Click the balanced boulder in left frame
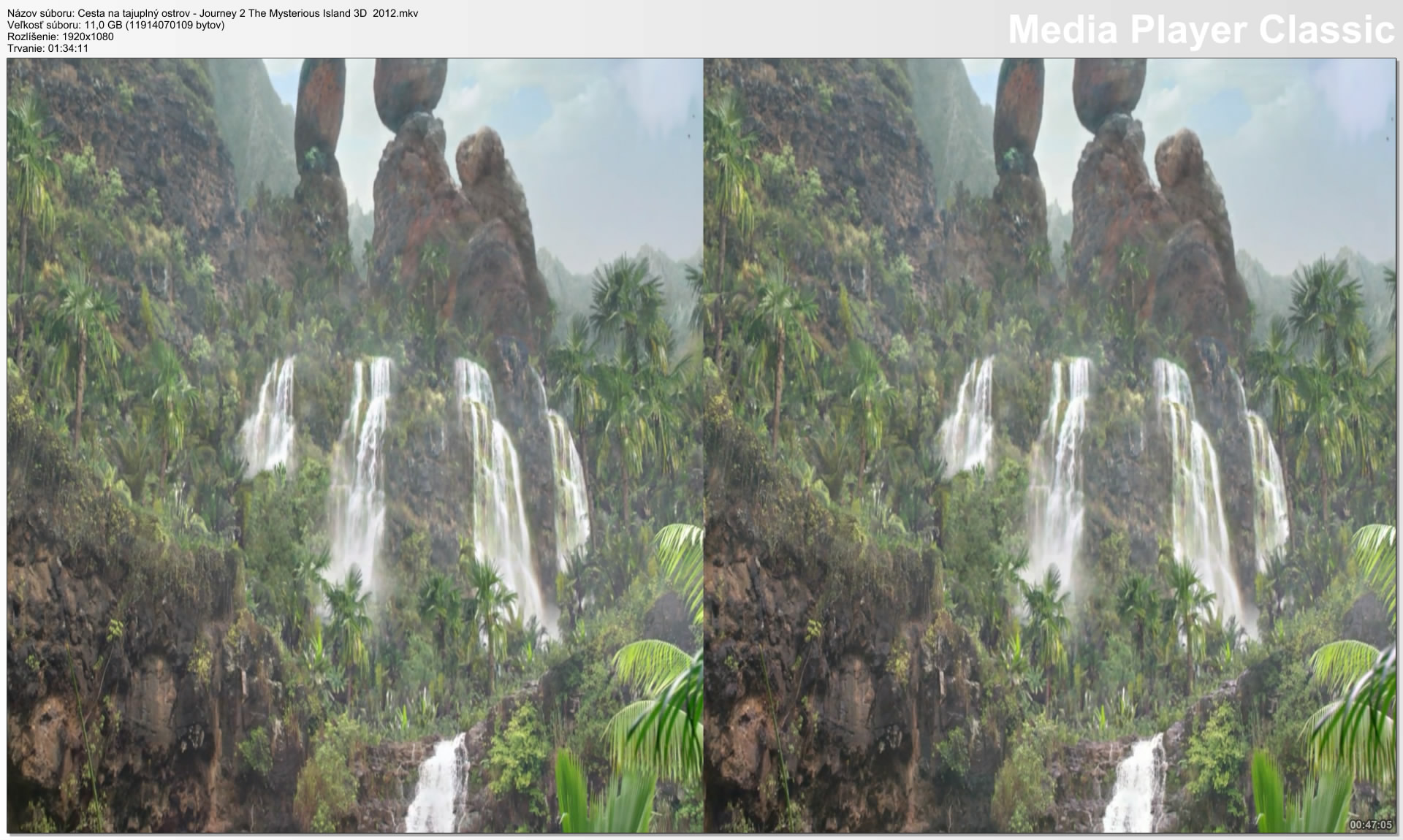Viewport: 1403px width, 840px height. pyautogui.click(x=409, y=88)
